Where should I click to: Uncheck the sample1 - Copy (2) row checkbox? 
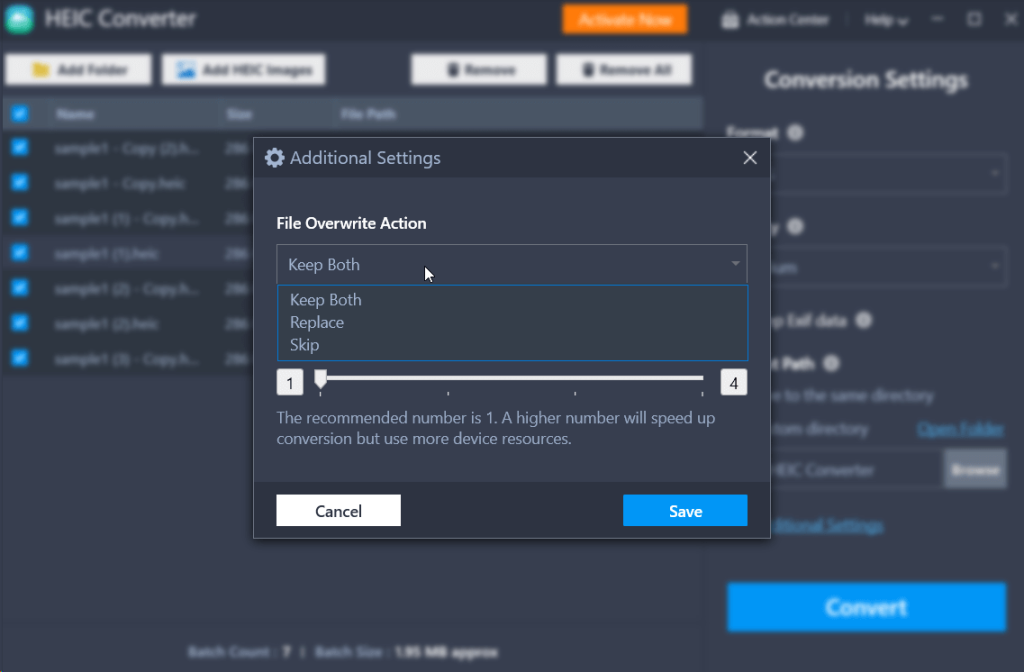tap(20, 147)
